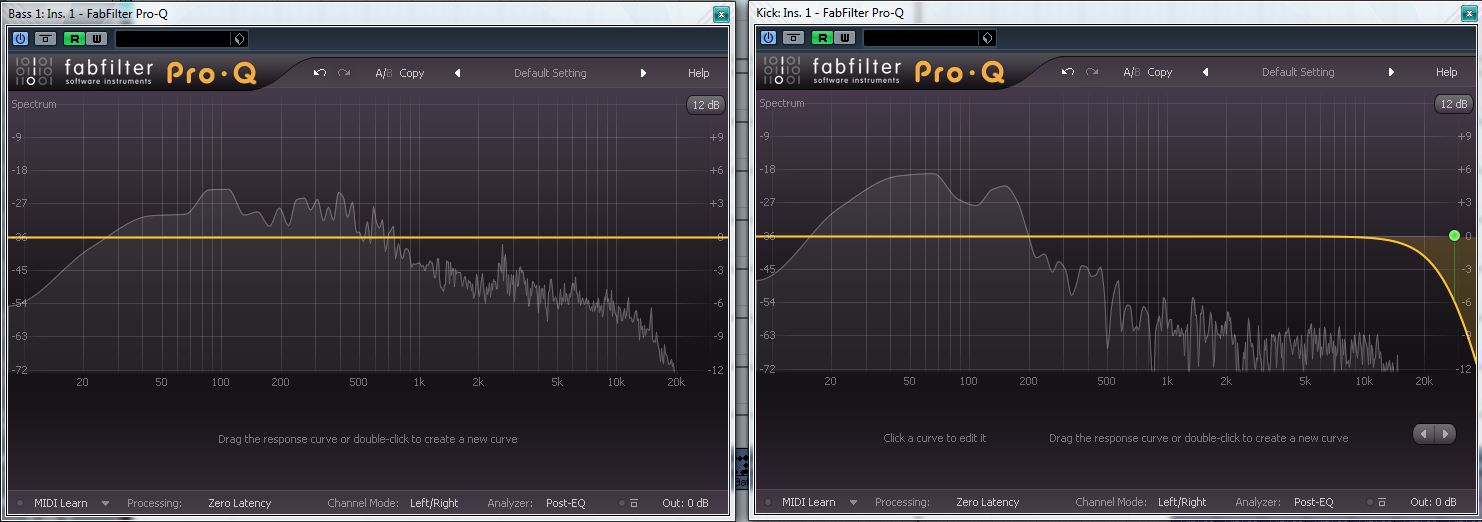Viewport: 1482px width, 522px height.
Task: Switch the A/B state in Kick Pro-Q
Action: pyautogui.click(x=1132, y=72)
